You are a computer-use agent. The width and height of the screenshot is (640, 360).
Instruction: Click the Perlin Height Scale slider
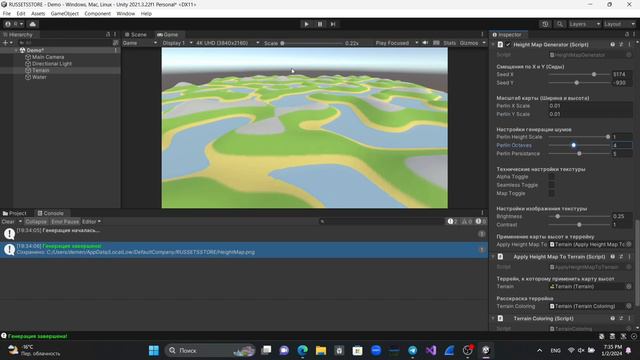click(x=579, y=137)
